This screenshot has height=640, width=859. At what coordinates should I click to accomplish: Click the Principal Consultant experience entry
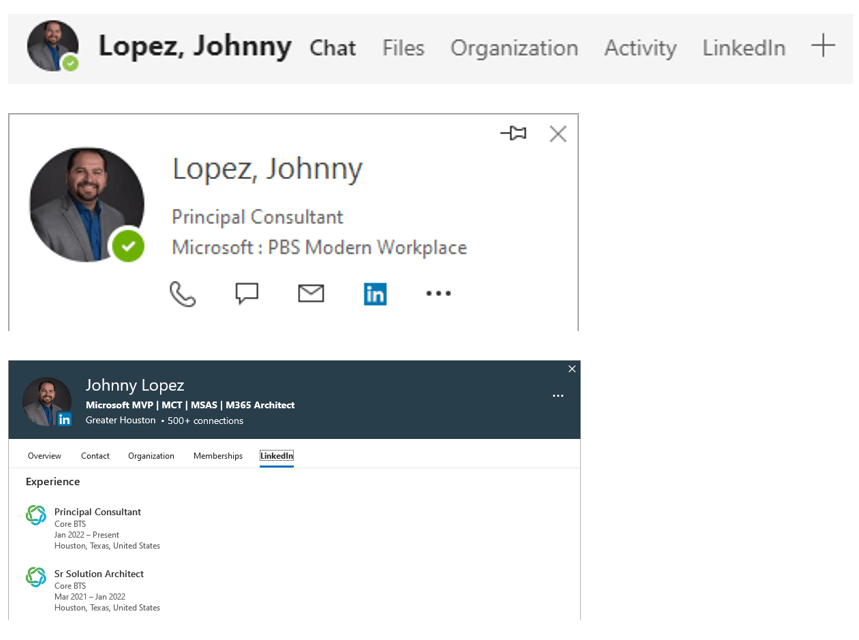click(x=97, y=512)
